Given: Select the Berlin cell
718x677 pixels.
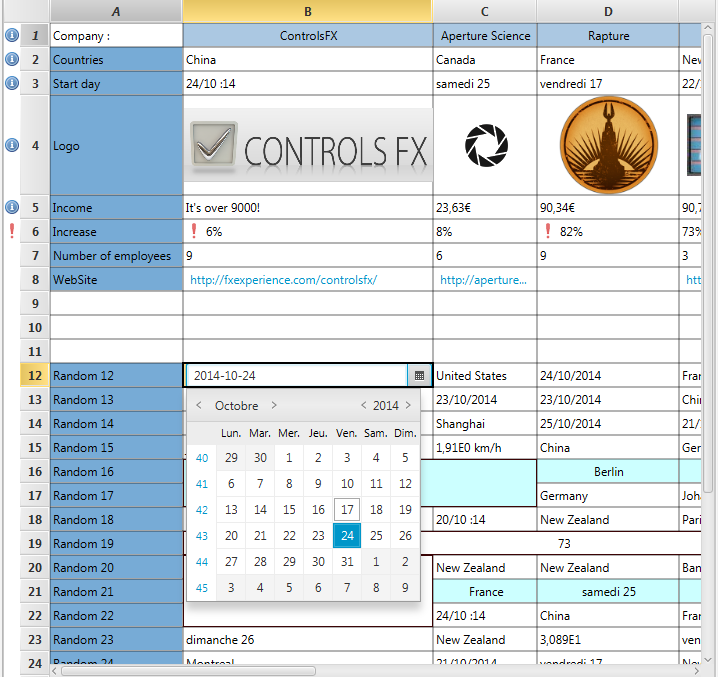Looking at the screenshot, I should (608, 471).
